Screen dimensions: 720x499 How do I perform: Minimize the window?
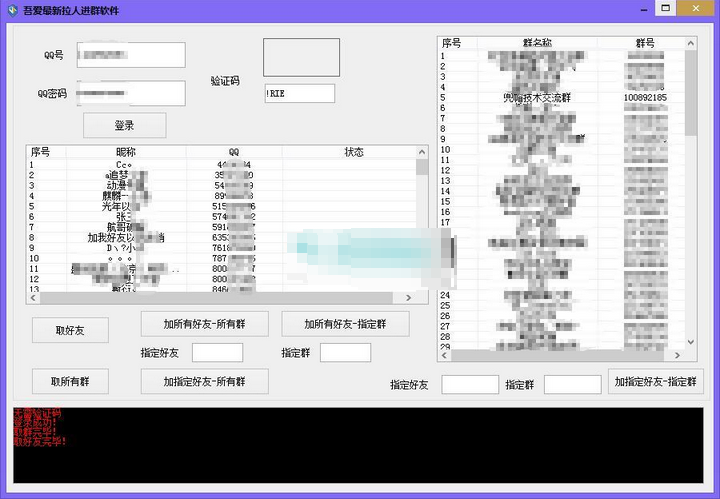point(644,9)
